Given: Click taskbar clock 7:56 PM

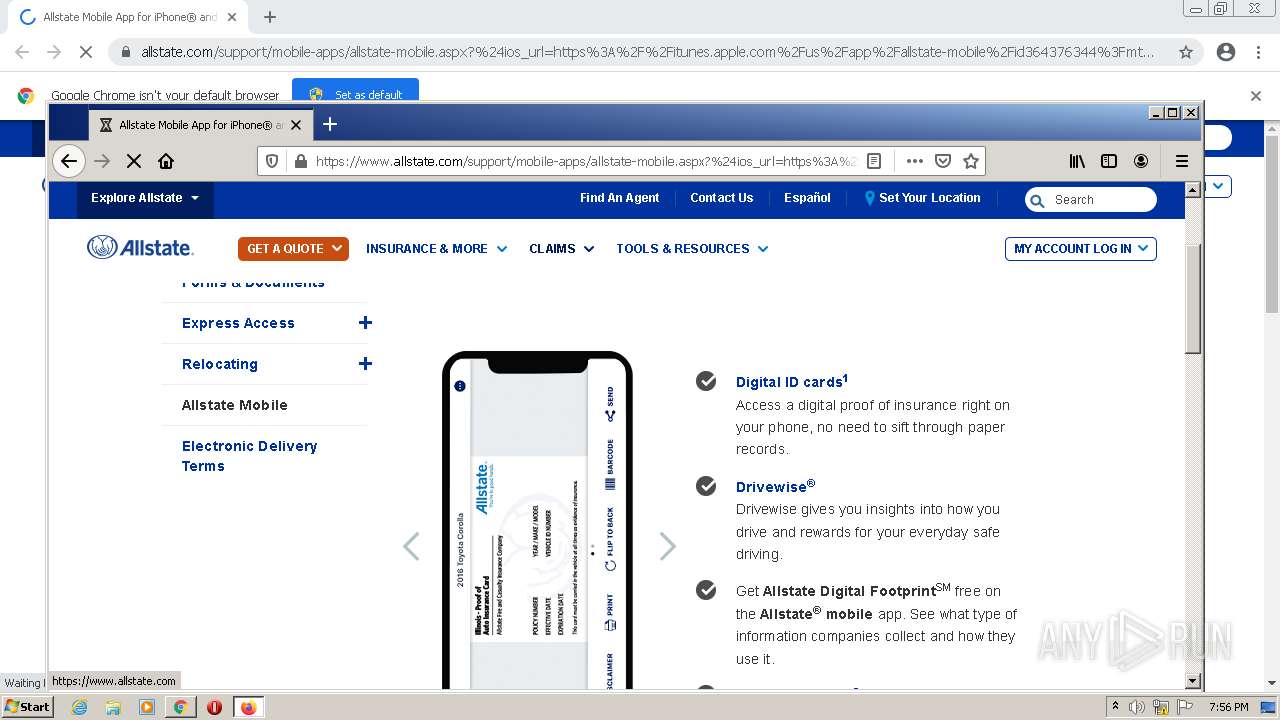Looking at the screenshot, I should pyautogui.click(x=1228, y=707).
